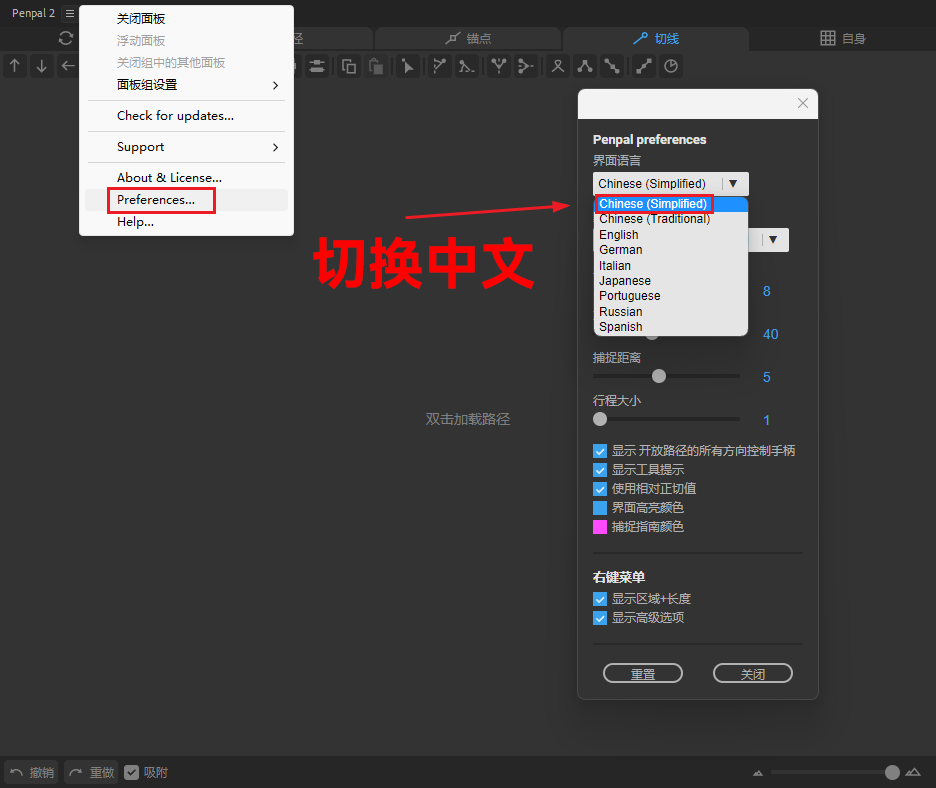
Task: Click Check for updates... menu entry
Action: click(186, 116)
